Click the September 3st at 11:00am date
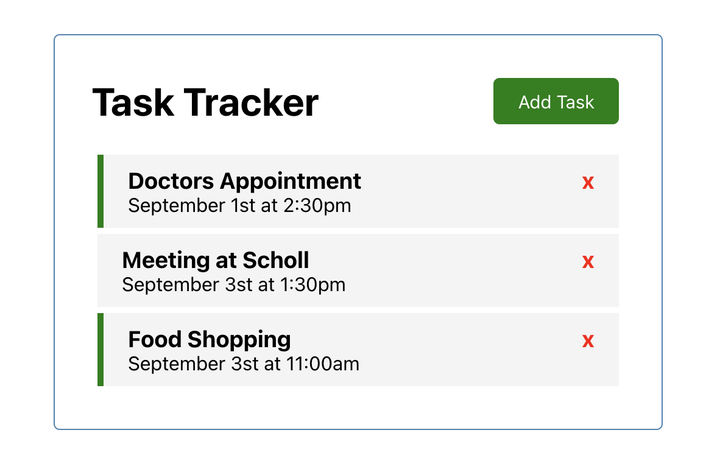 [x=244, y=364]
